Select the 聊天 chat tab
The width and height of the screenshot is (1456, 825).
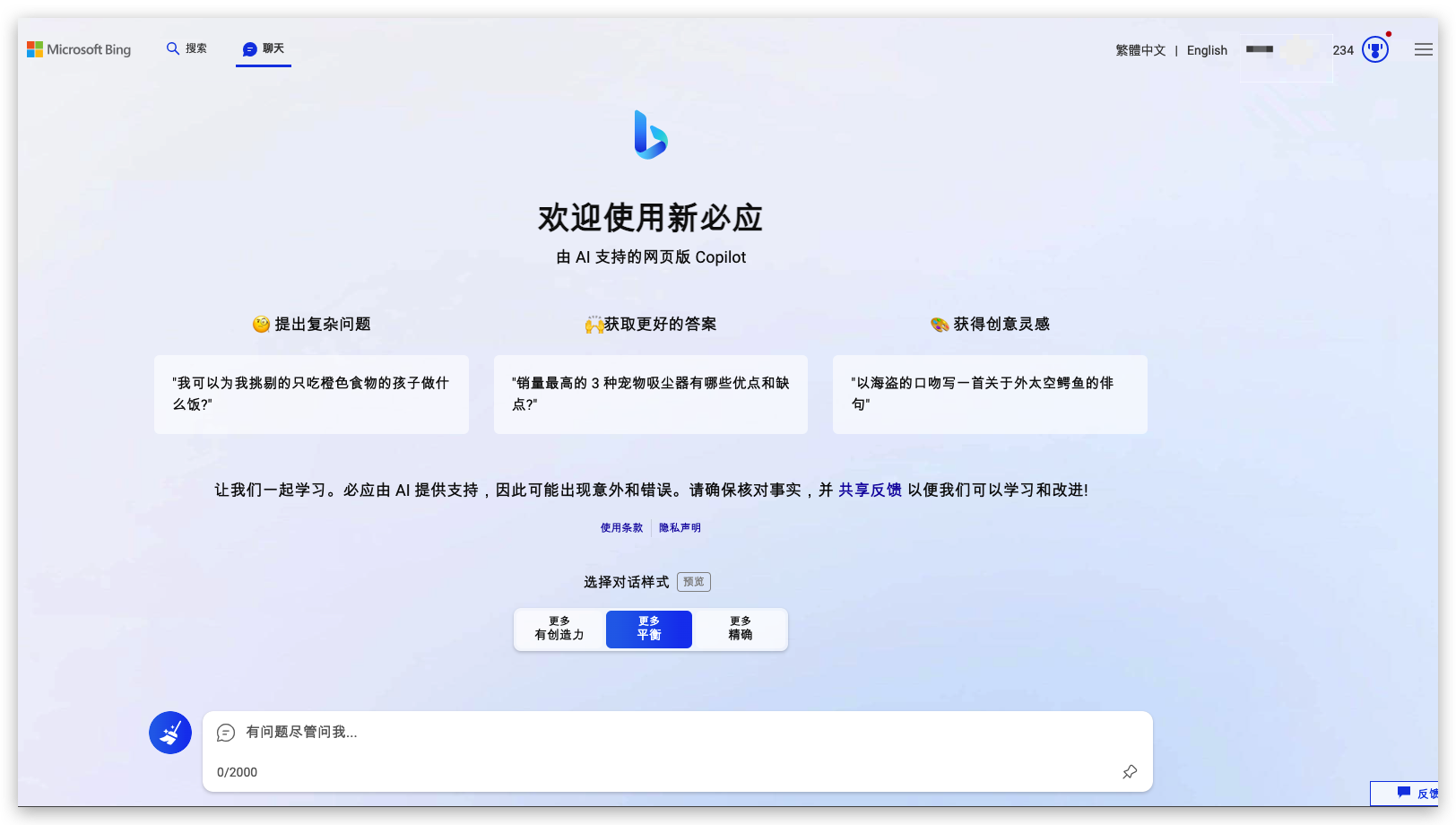coord(264,48)
